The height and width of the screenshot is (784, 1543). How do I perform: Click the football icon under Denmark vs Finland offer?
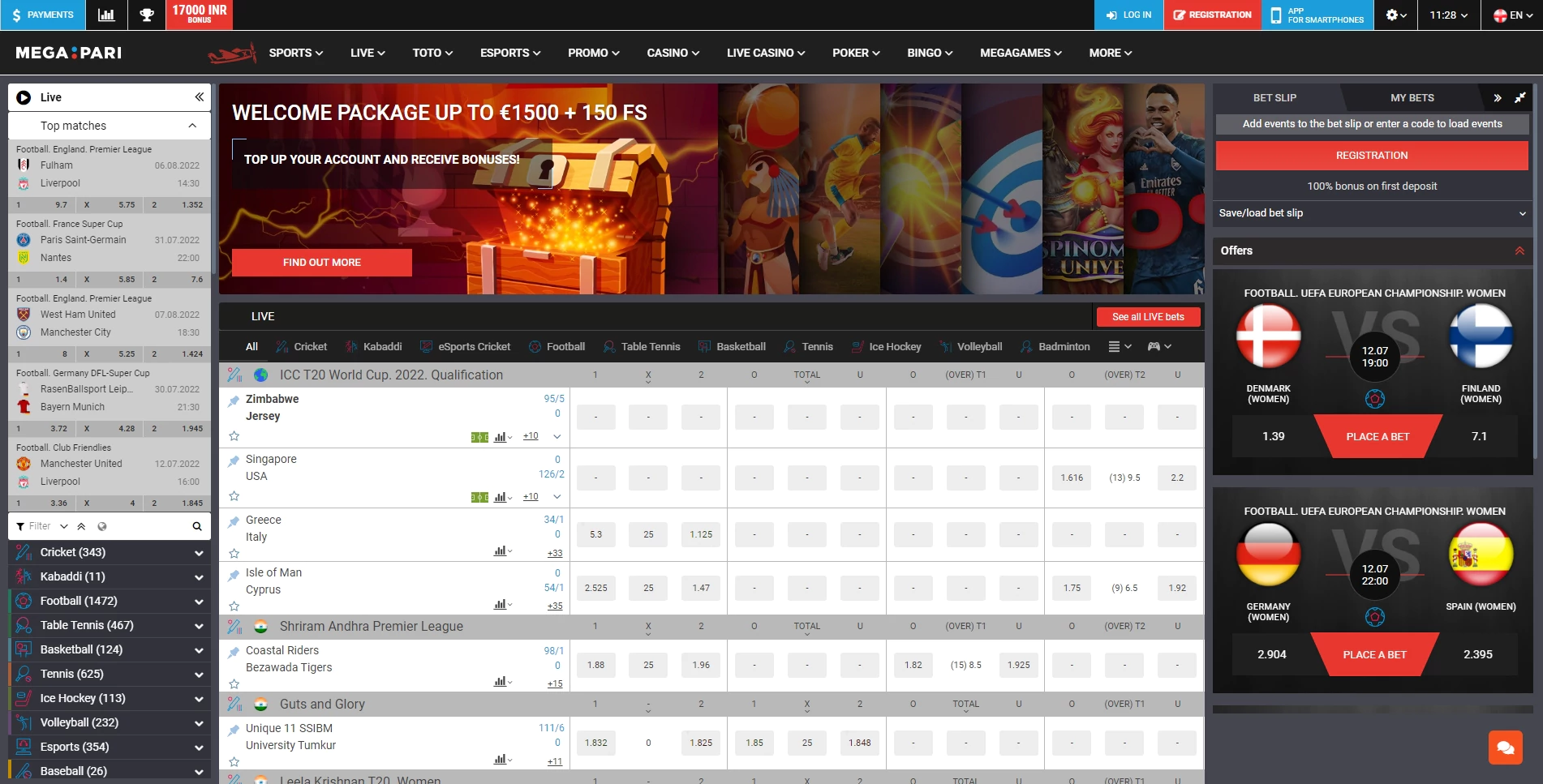[1374, 399]
